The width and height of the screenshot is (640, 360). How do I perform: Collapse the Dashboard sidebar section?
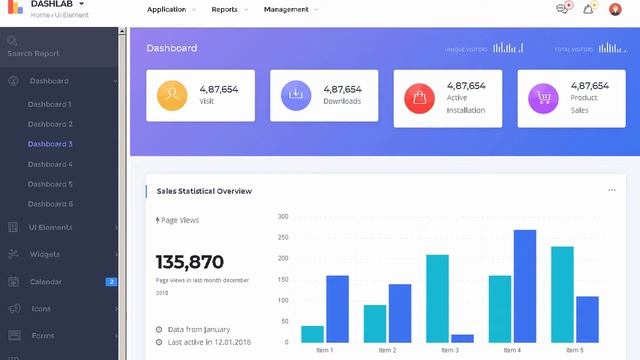pyautogui.click(x=116, y=81)
